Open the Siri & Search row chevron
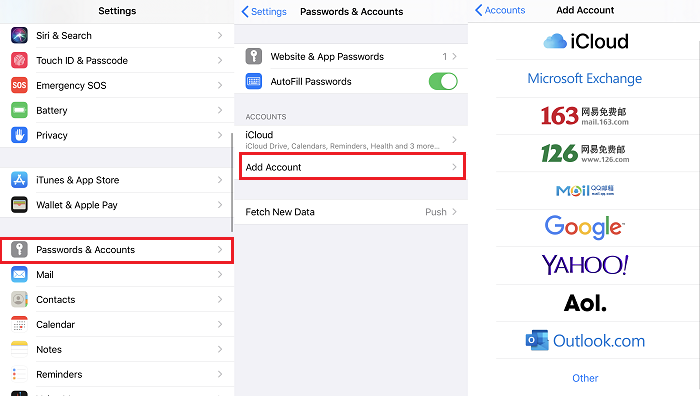This screenshot has height=396, width=700. [x=220, y=35]
